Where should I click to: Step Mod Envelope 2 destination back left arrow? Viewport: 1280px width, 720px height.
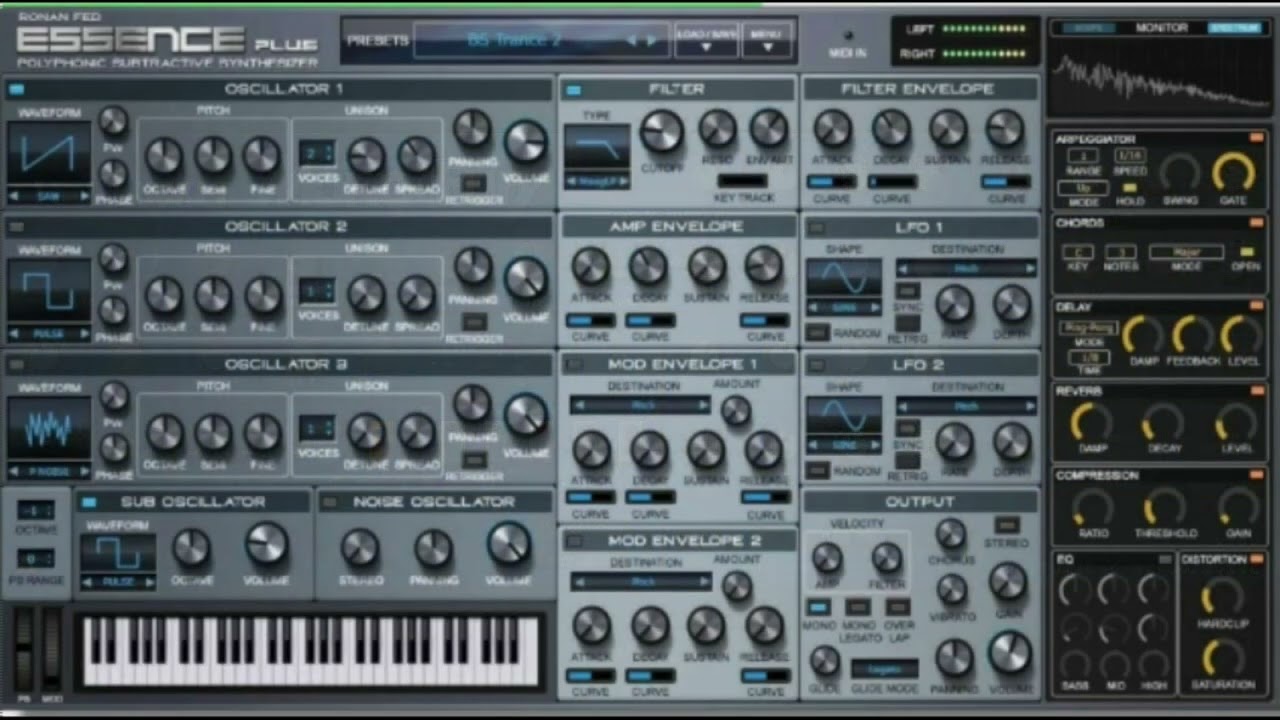pyautogui.click(x=578, y=581)
